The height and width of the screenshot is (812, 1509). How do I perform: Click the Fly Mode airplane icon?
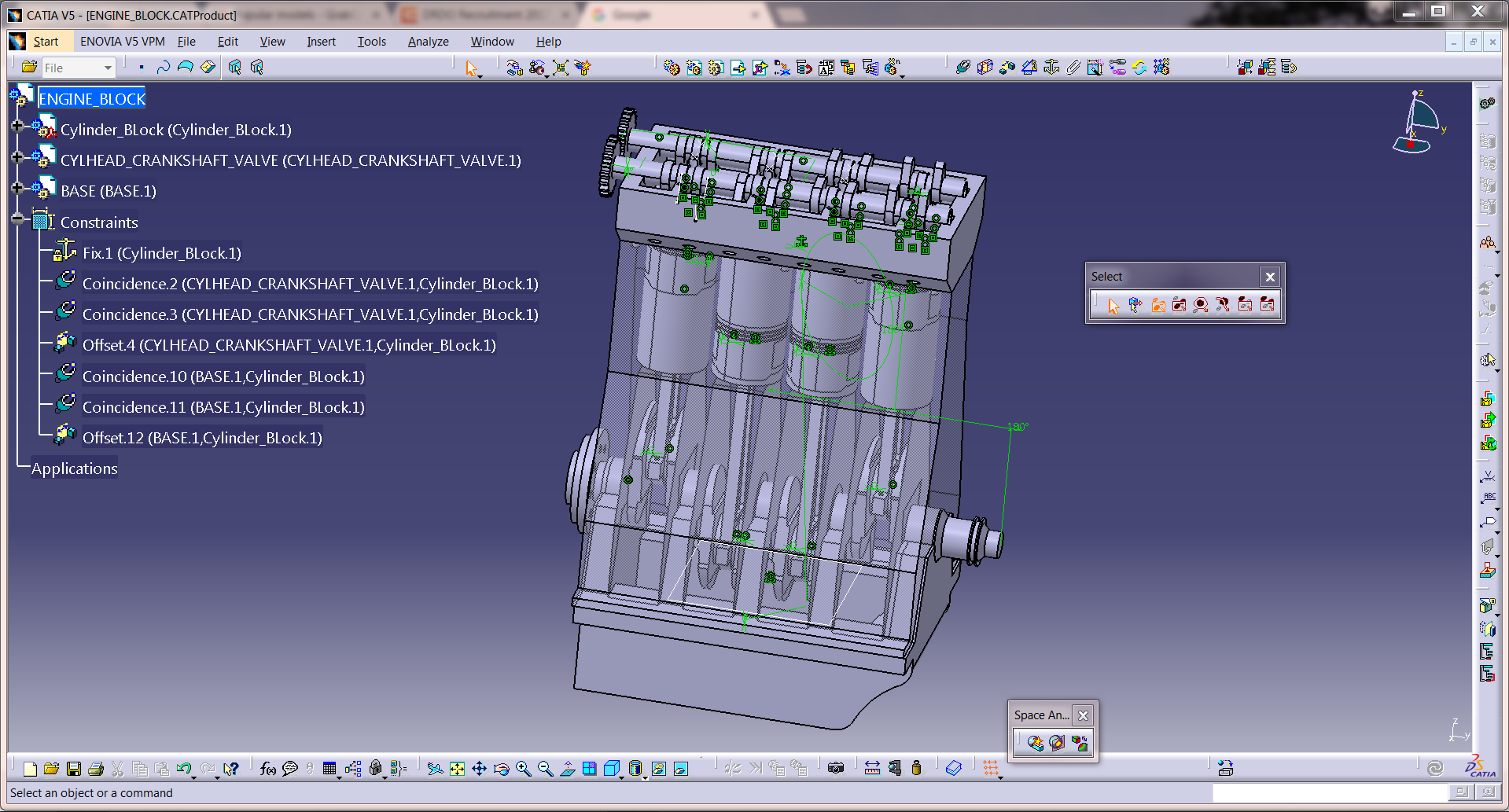click(435, 769)
